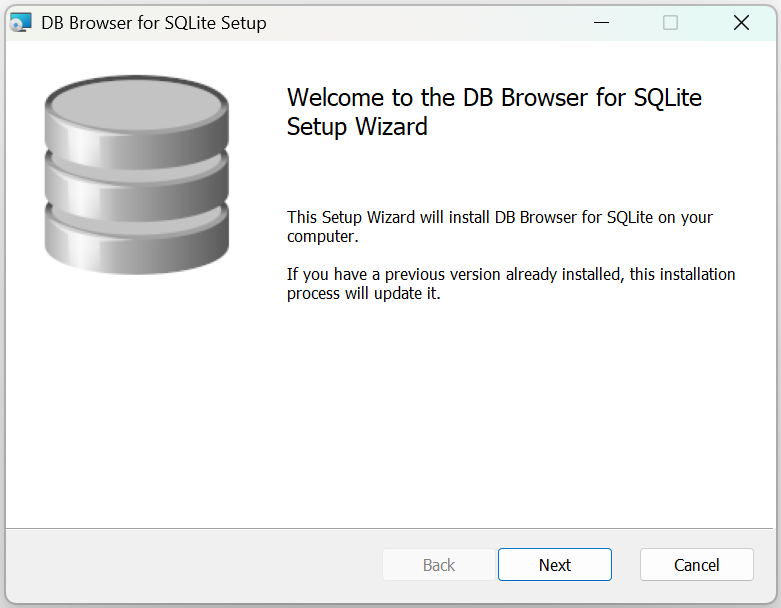Screen dimensions: 781x608
Task: Click the greyed-out maximize square icon
Action: point(670,22)
